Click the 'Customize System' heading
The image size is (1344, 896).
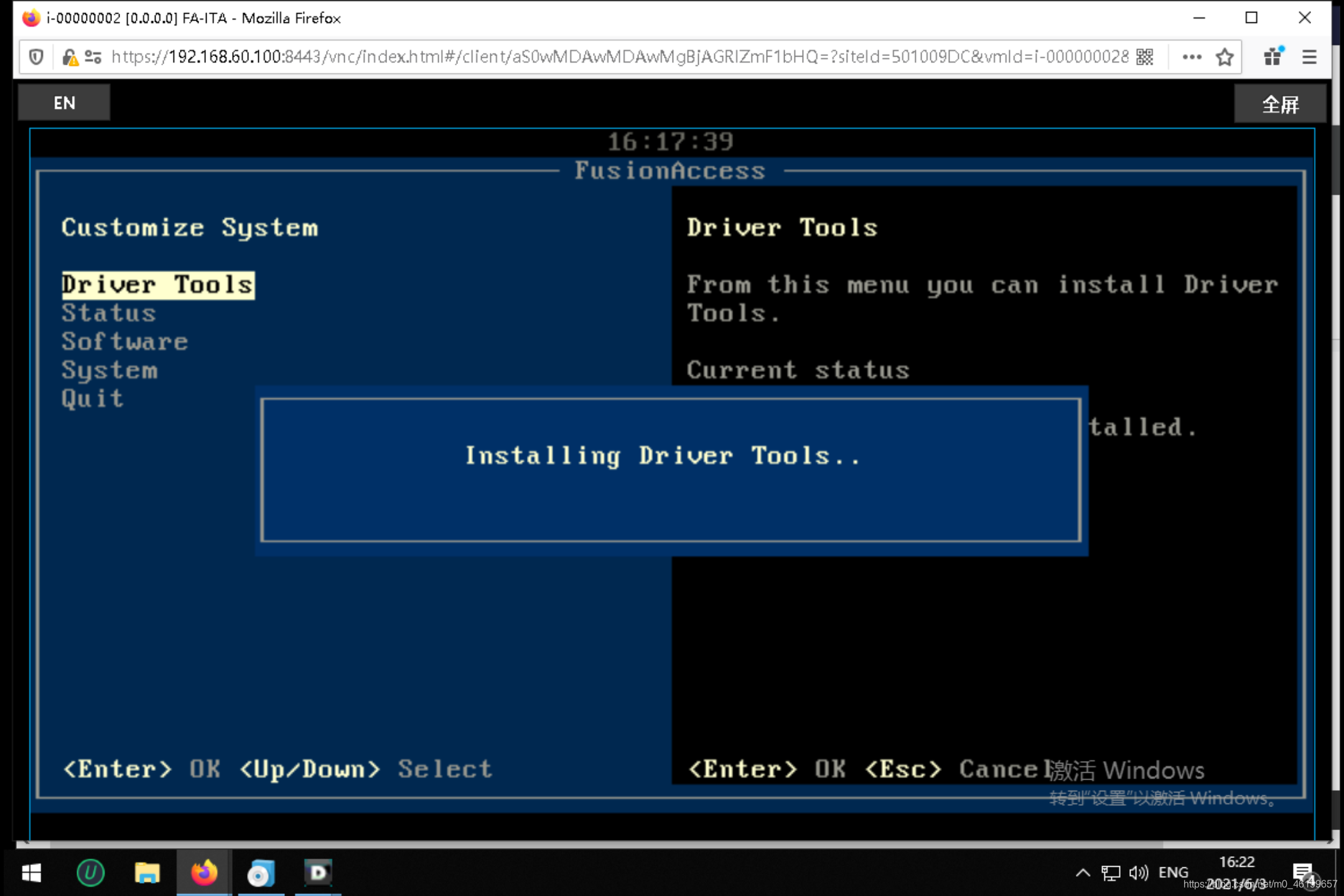pyautogui.click(x=190, y=228)
